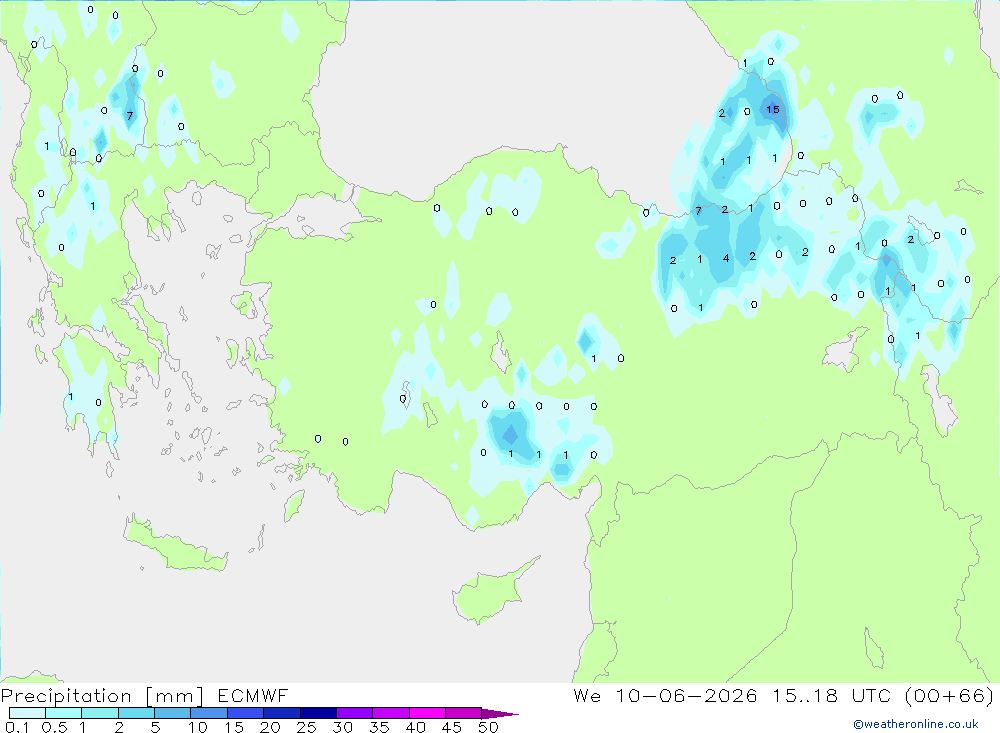Click the '15' precipitation value on the map
The width and height of the screenshot is (1000, 733).
772,109
